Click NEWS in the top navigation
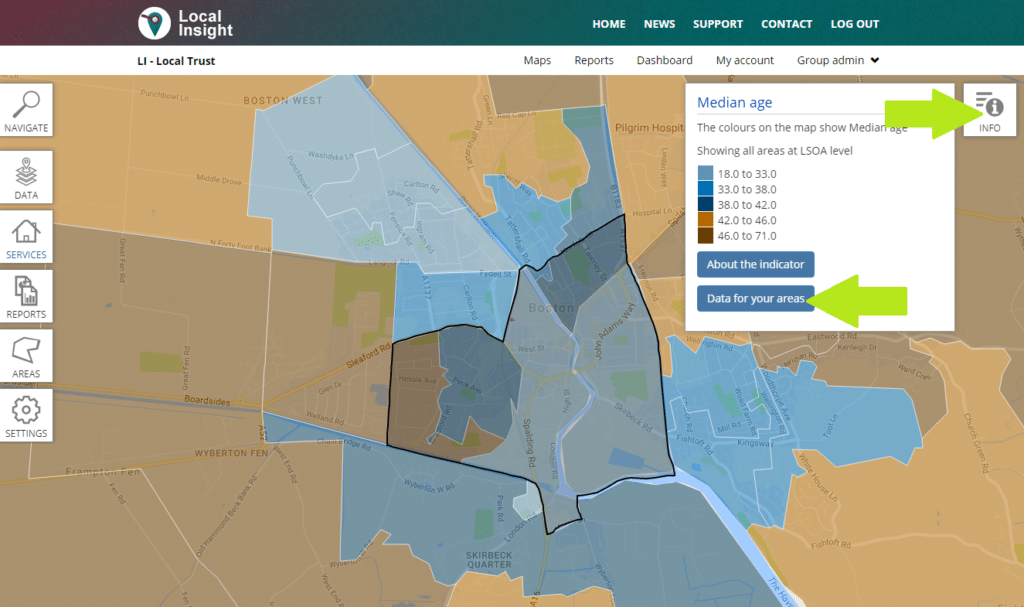The width and height of the screenshot is (1024, 607). point(659,23)
